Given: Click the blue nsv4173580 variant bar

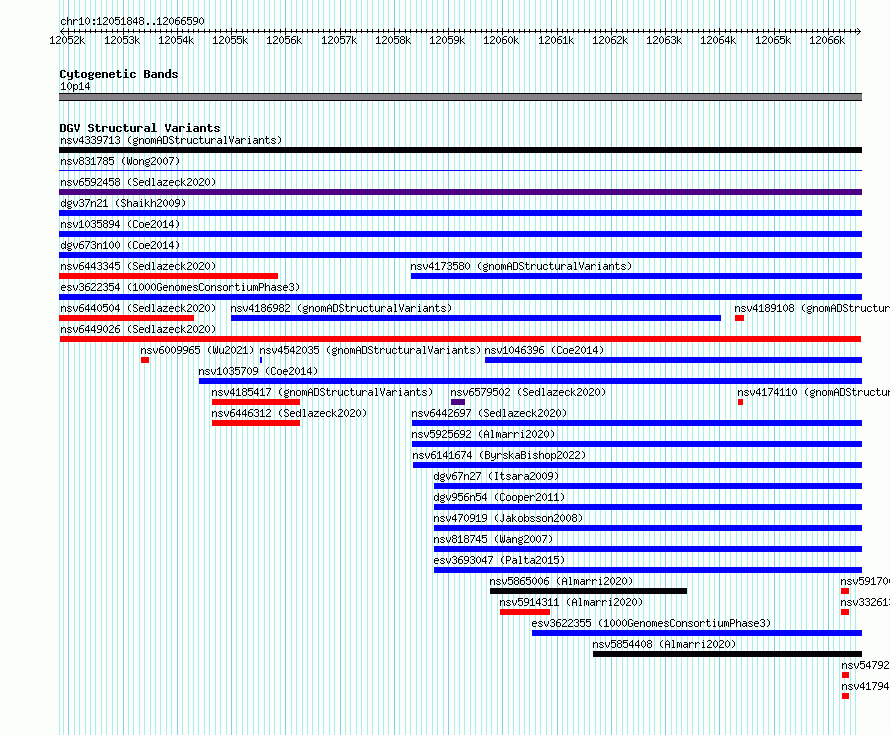Looking at the screenshot, I should (x=636, y=276).
